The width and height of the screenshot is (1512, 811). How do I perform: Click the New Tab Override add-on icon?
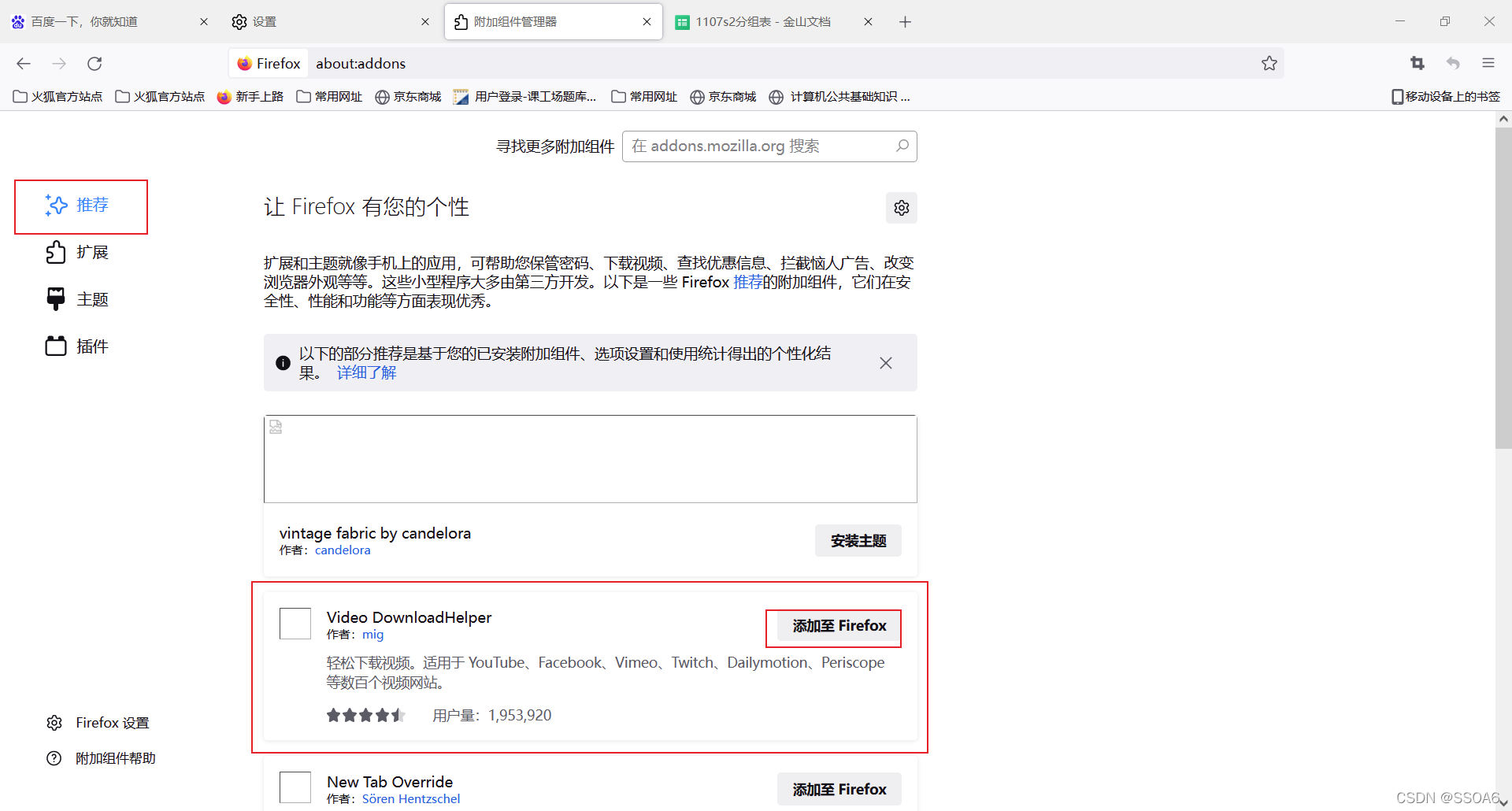point(295,787)
